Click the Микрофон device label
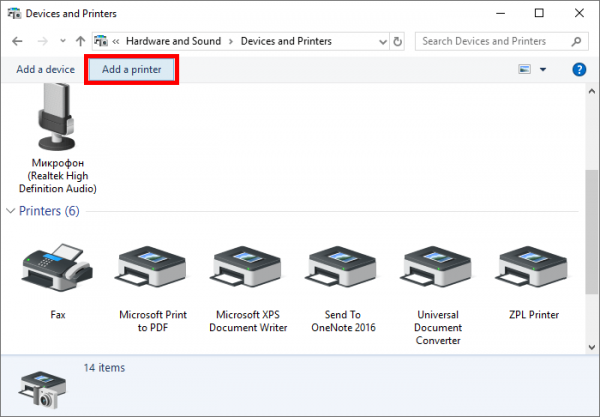Viewport: 600px width, 417px height. (x=58, y=176)
